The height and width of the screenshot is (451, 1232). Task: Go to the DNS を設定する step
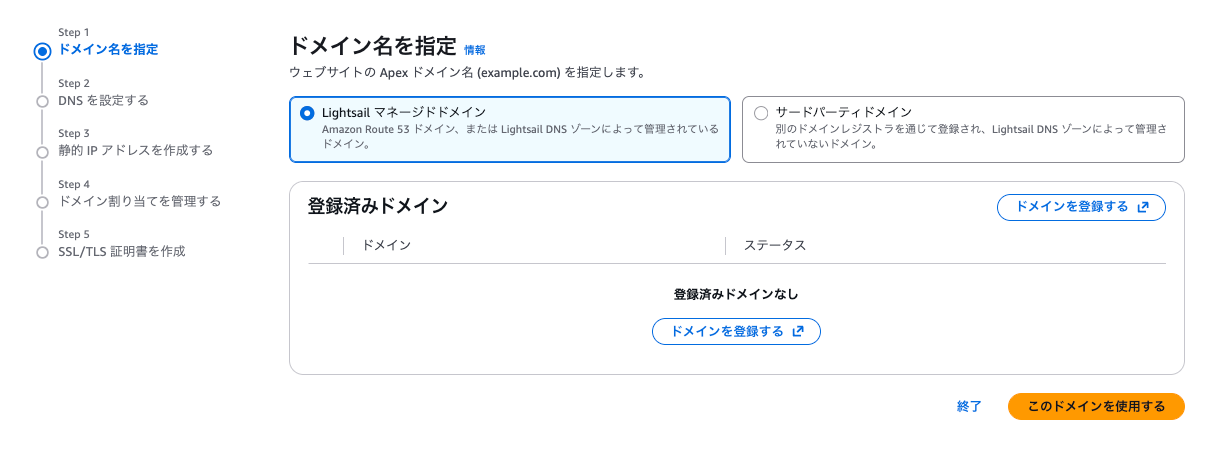(x=104, y=100)
